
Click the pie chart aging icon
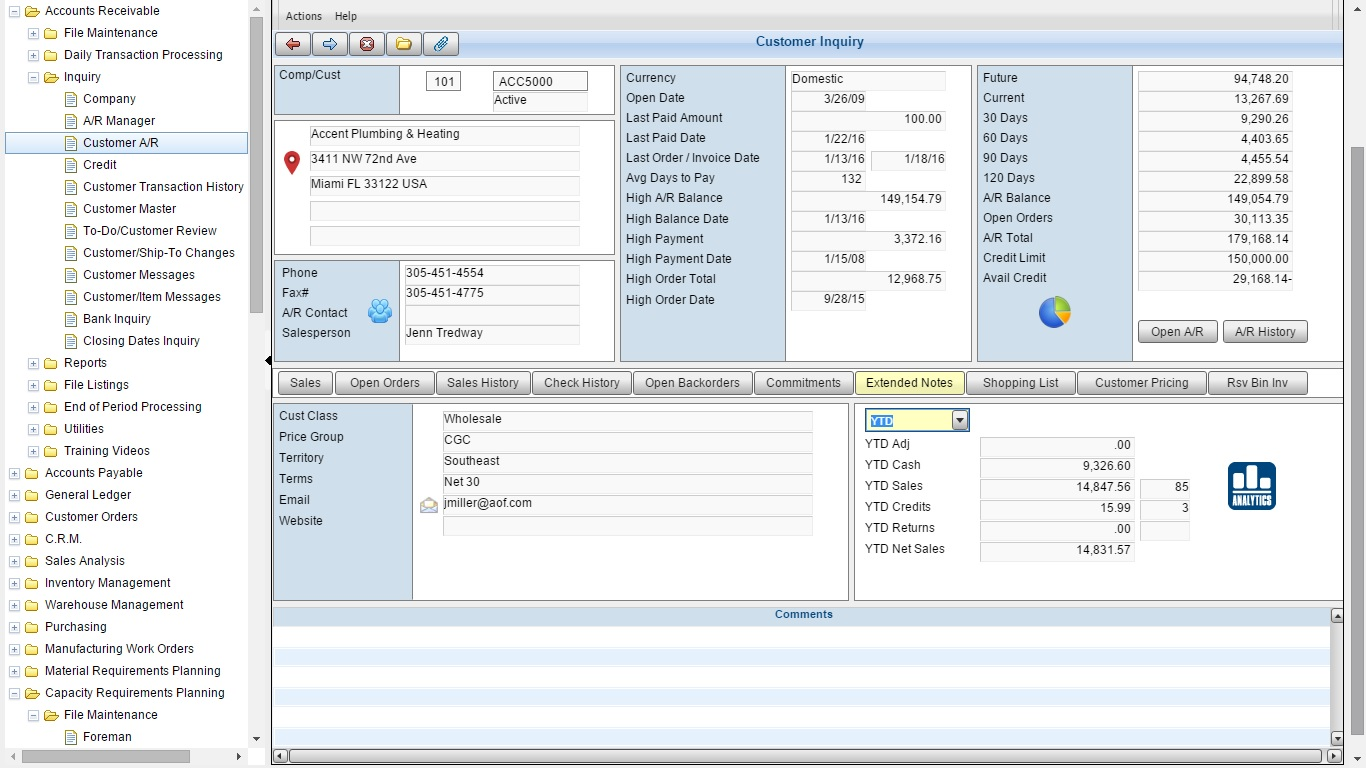(1055, 312)
